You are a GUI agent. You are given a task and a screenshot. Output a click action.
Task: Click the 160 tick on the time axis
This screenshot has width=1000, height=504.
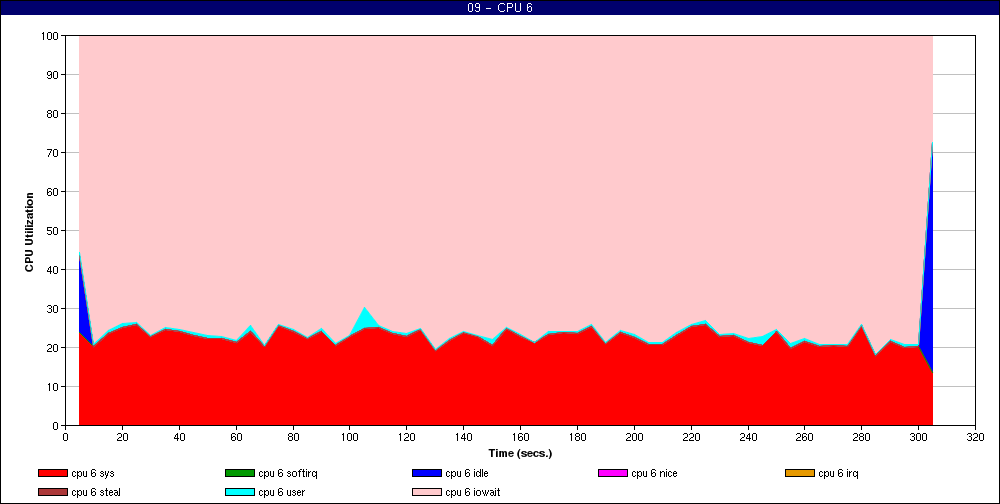point(520,437)
